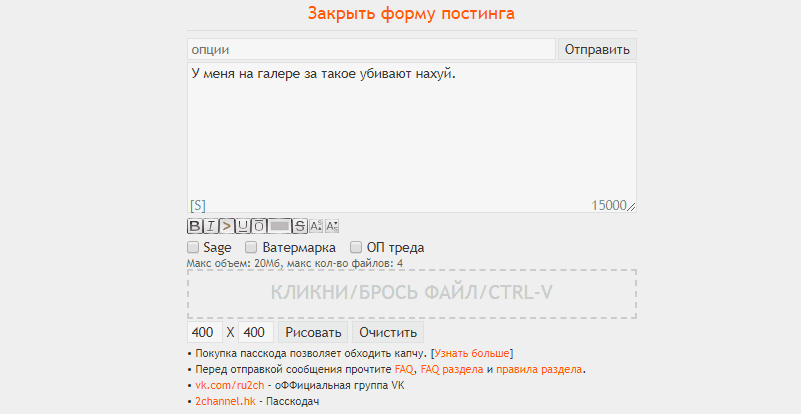
Task: Focus the опции input field
Action: (371, 50)
